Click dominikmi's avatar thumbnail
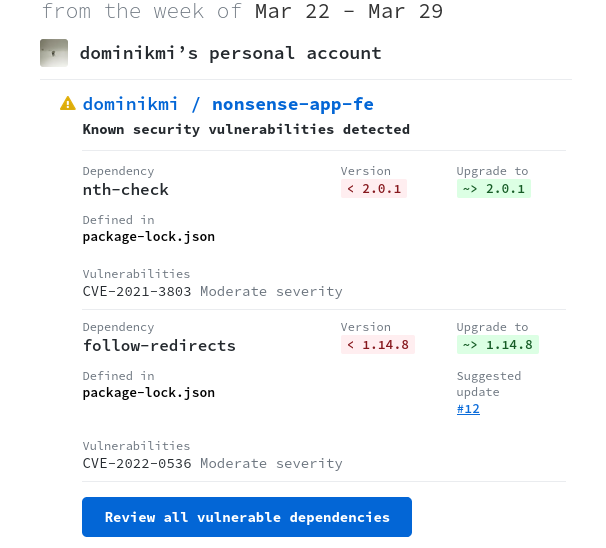Image resolution: width=606 pixels, height=548 pixels. pos(54,53)
